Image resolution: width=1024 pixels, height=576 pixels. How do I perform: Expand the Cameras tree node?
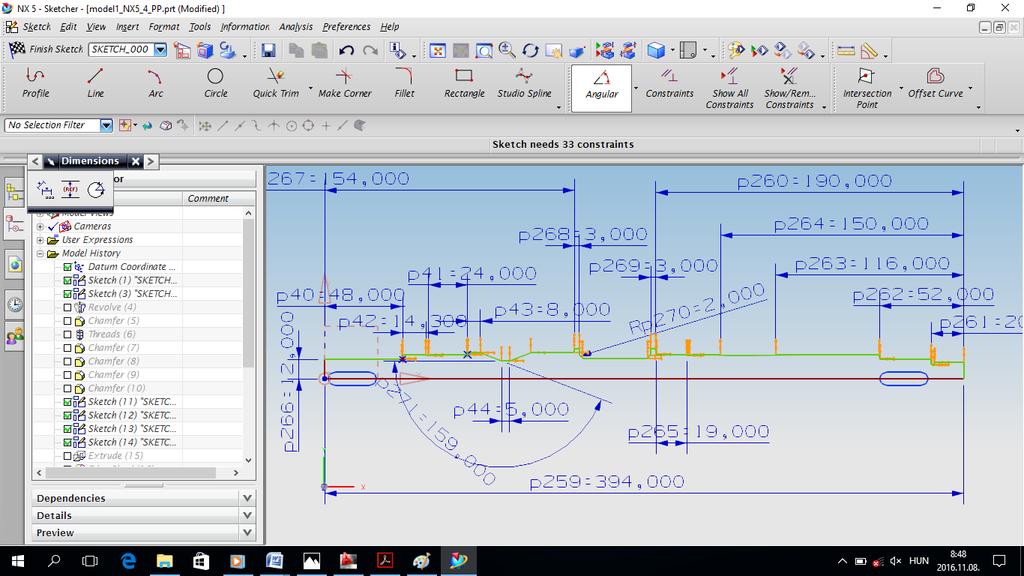40,226
